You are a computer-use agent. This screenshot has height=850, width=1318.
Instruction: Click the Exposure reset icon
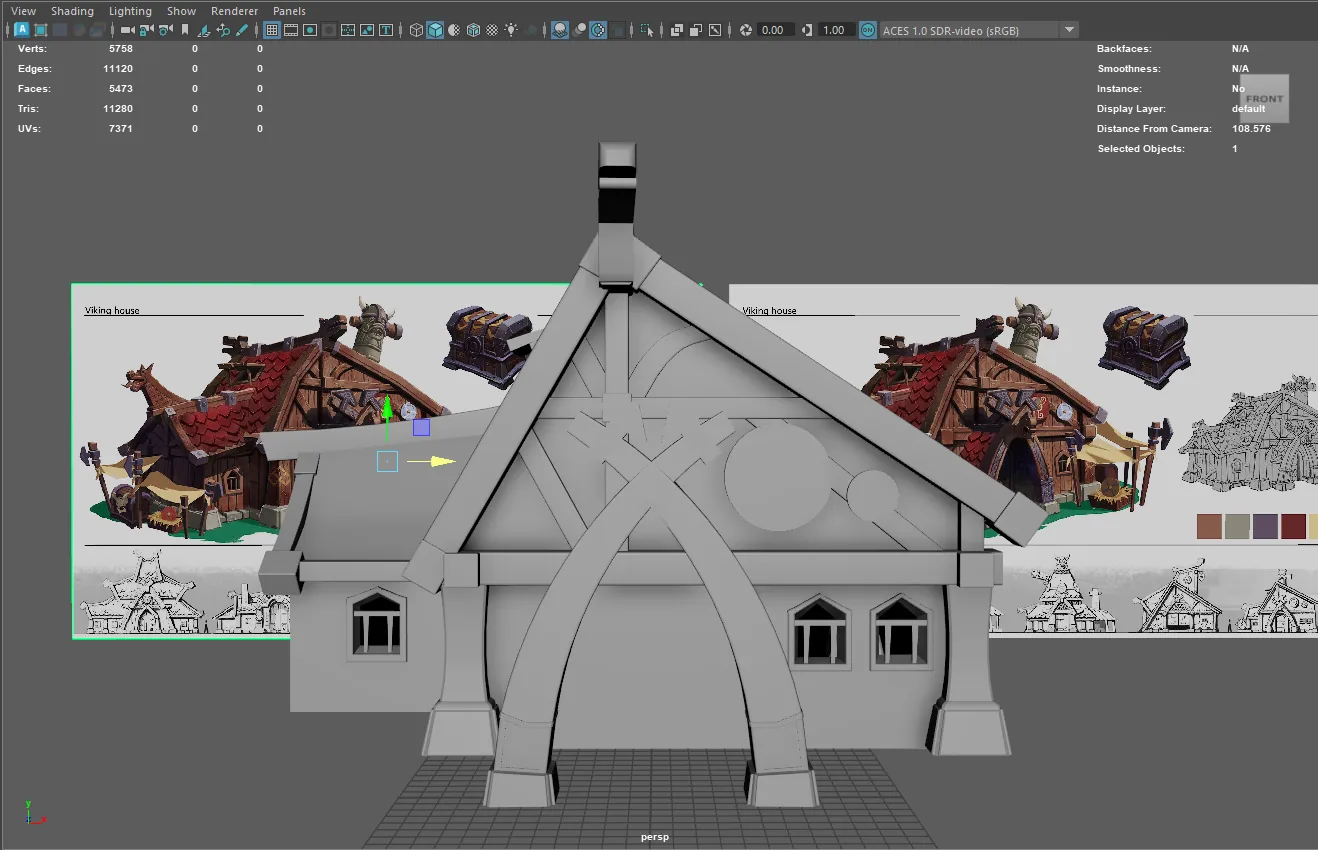coord(745,30)
